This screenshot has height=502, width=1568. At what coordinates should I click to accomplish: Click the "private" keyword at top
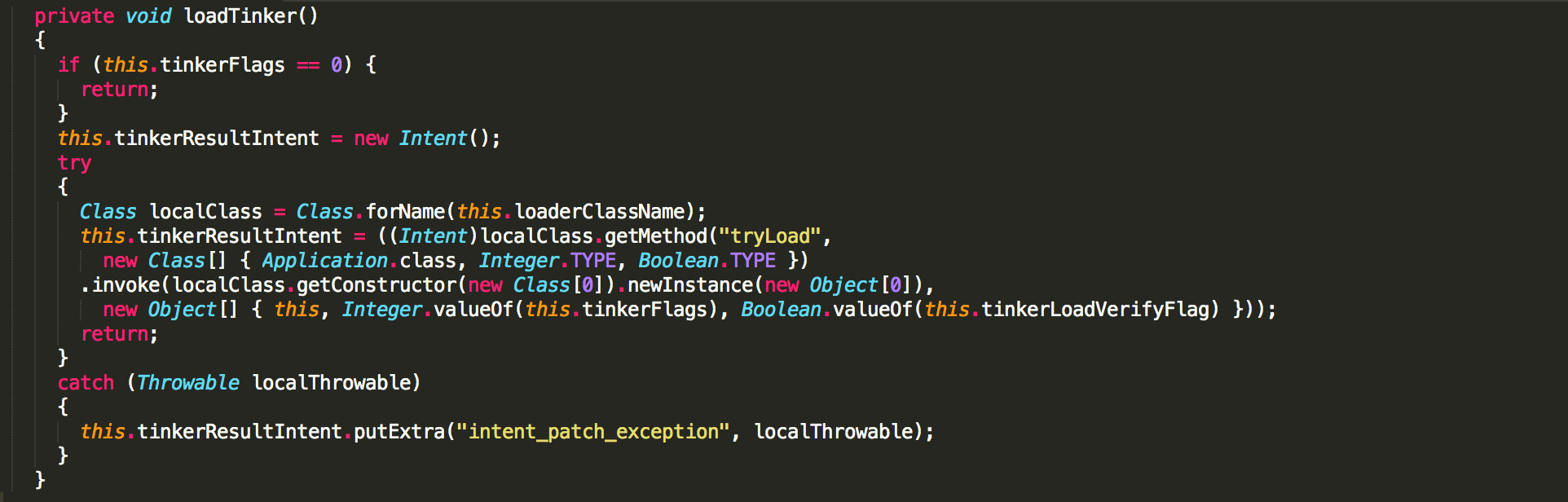click(x=74, y=17)
